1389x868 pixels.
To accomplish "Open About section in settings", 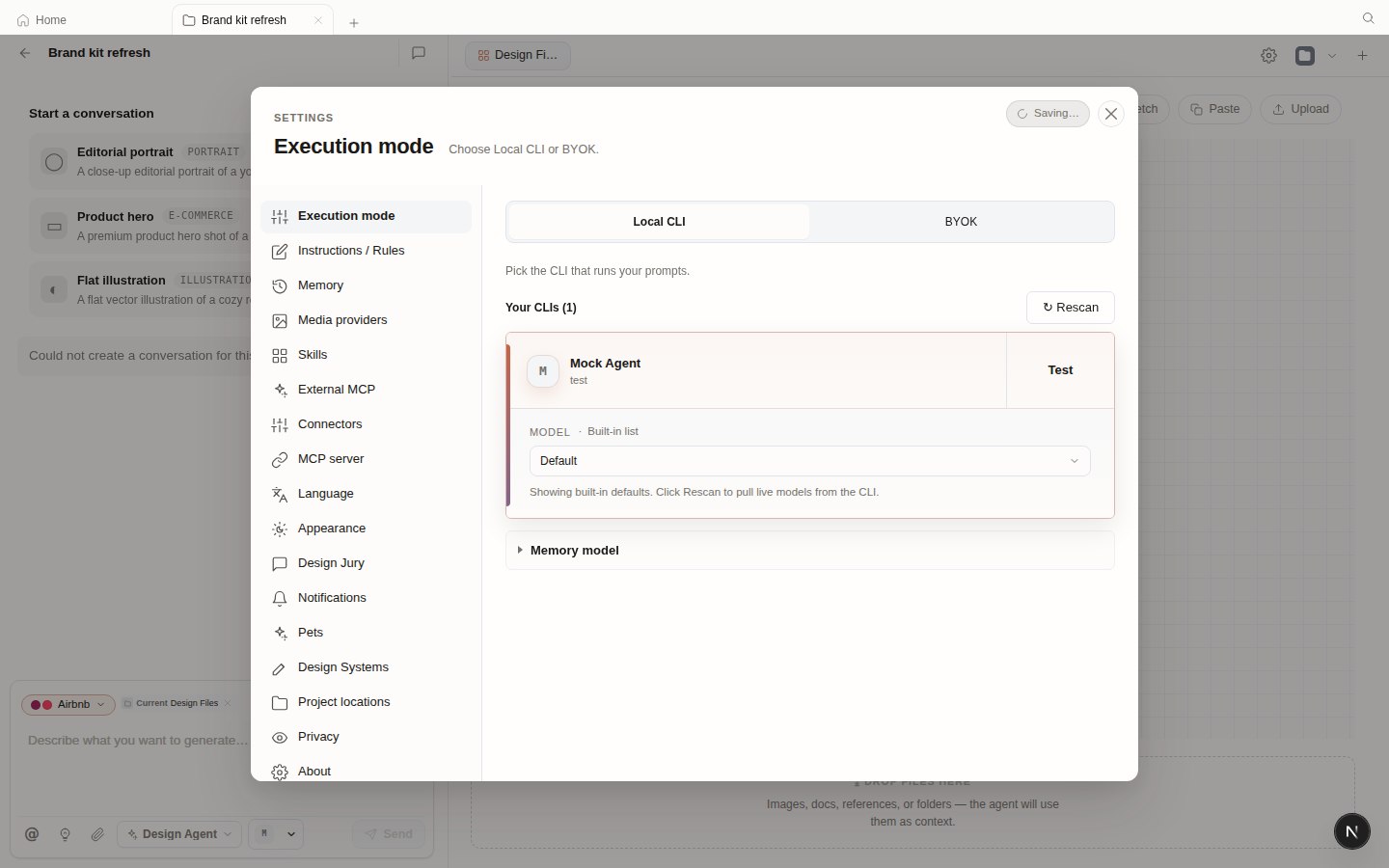I will click(x=366, y=771).
